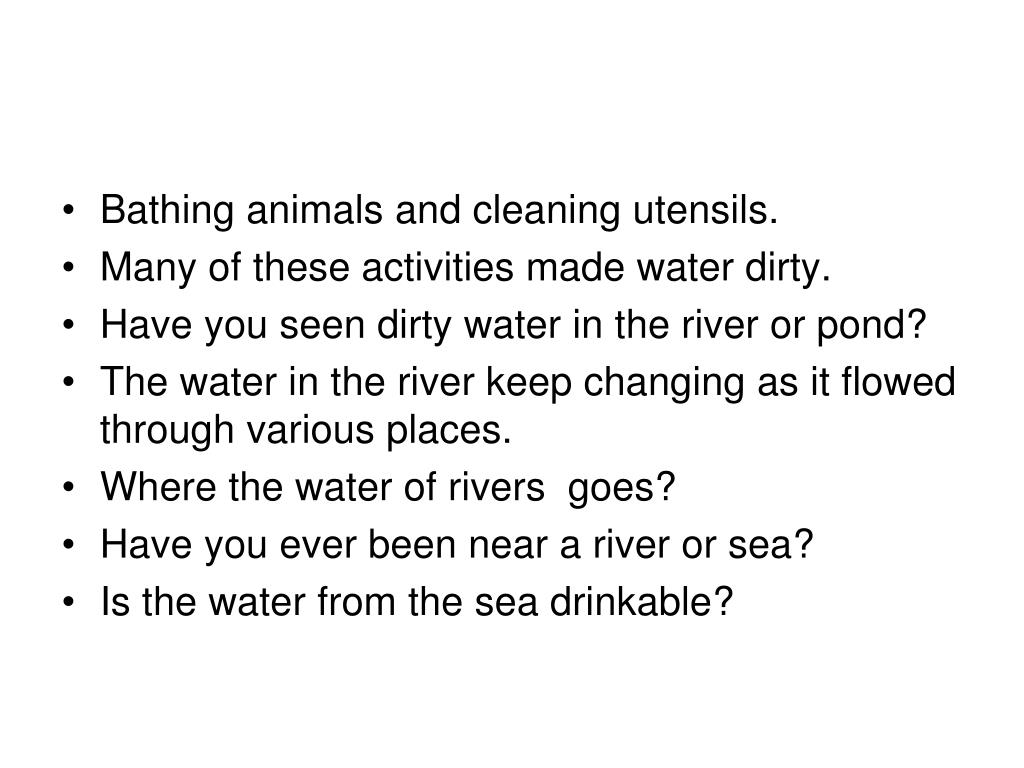Viewport: 1024px width, 768px height.
Task: Click the question 'Where the water of rivers goes?'
Action: pyautogui.click(x=388, y=488)
